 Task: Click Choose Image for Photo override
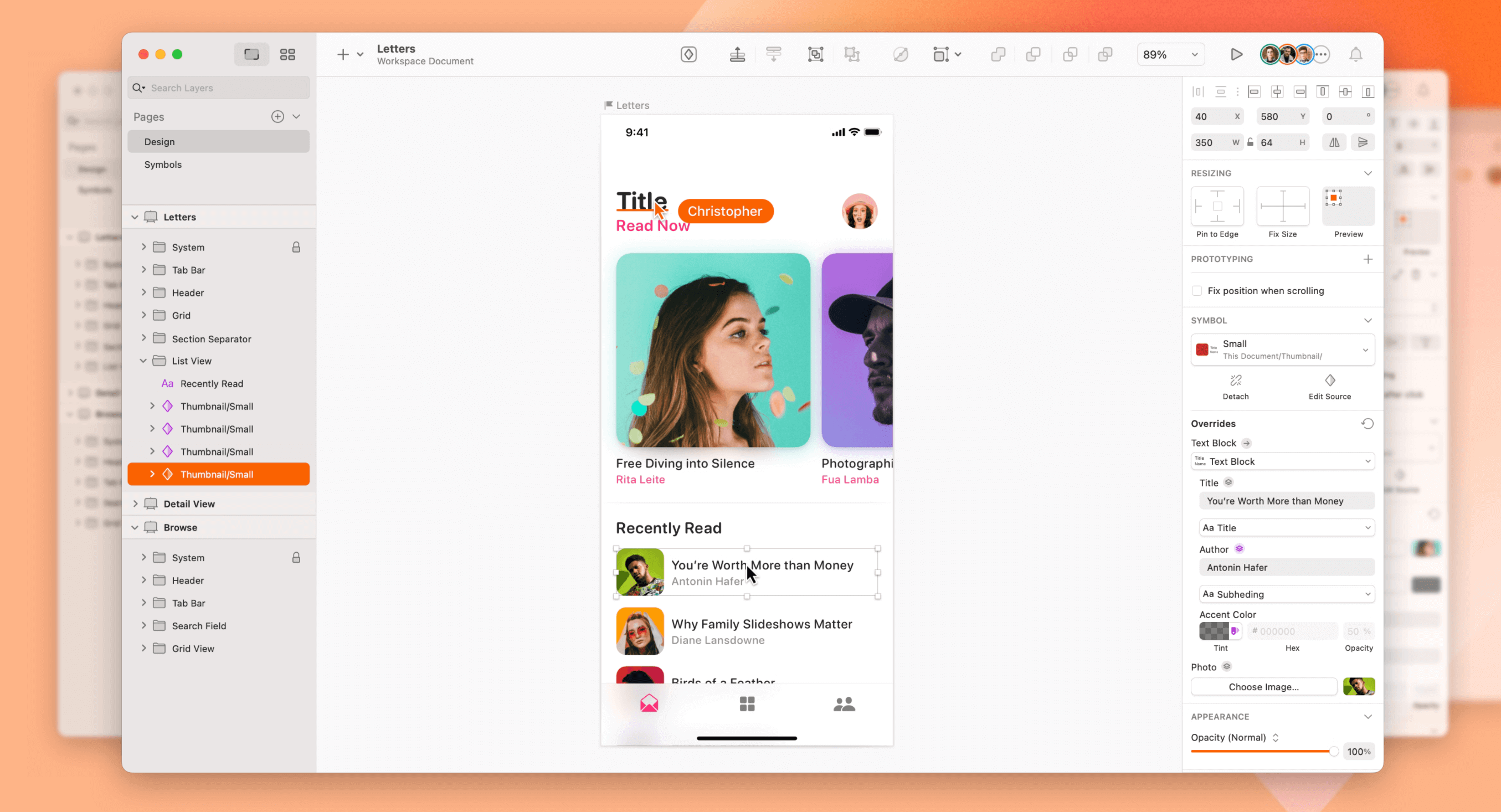1264,687
